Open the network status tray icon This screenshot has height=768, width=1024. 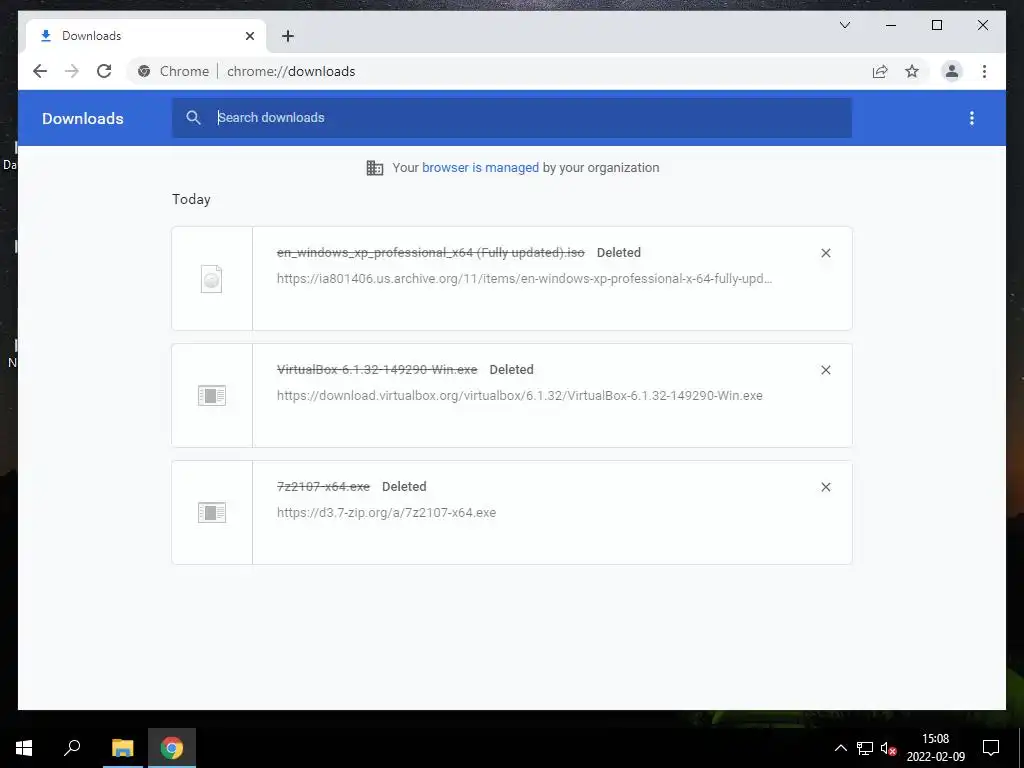click(865, 748)
